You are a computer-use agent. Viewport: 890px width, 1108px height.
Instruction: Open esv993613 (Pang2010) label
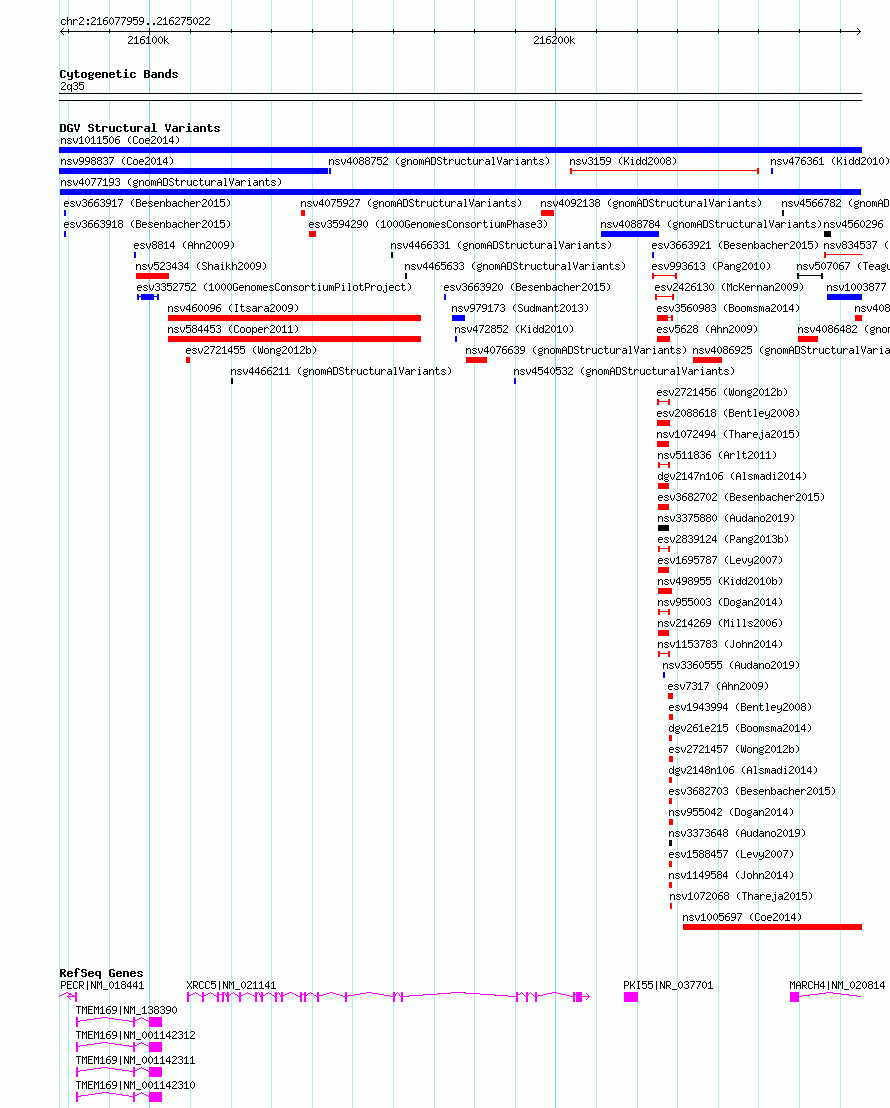pos(711,266)
